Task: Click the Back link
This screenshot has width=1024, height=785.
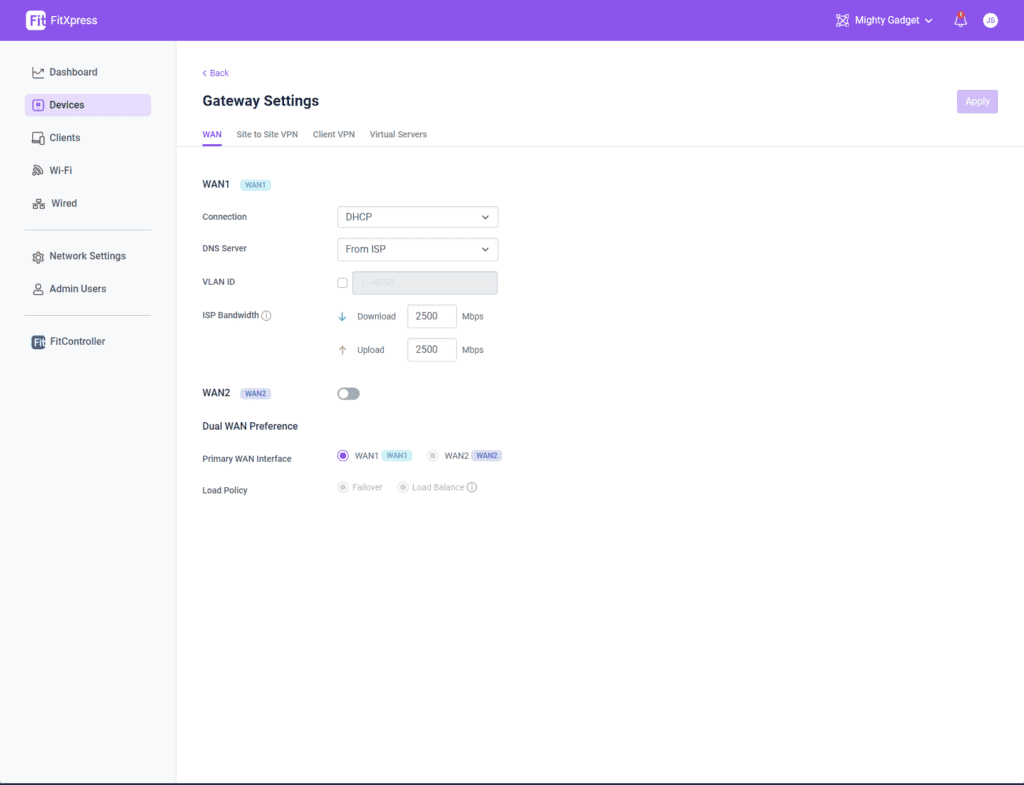Action: point(216,73)
